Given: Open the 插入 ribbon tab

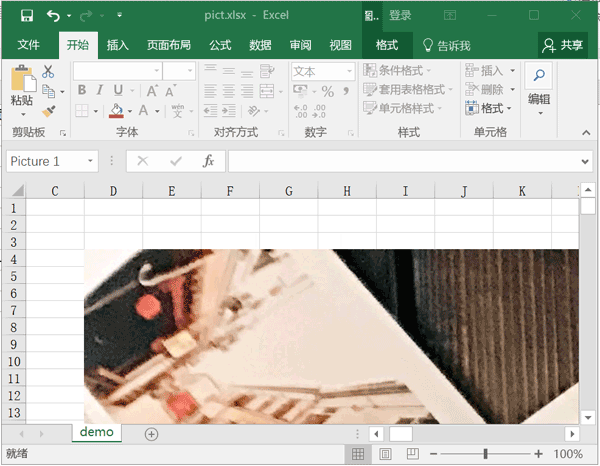Looking at the screenshot, I should point(118,45).
